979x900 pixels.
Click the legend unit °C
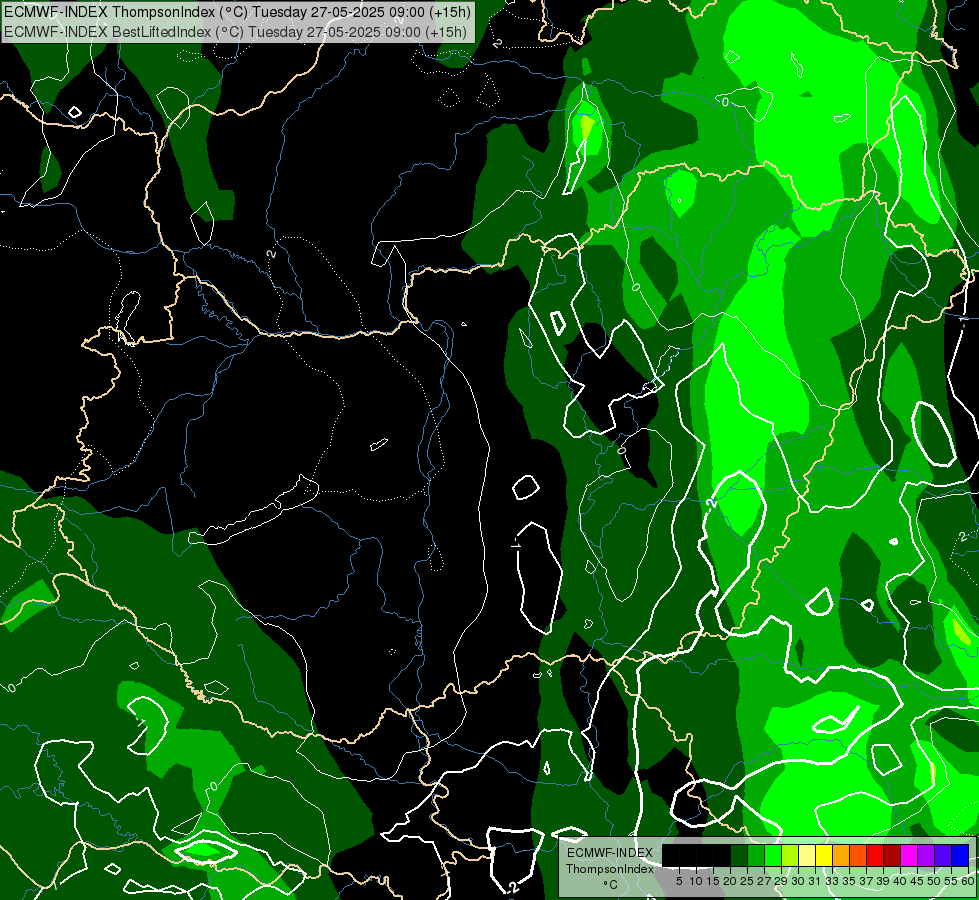tap(611, 884)
